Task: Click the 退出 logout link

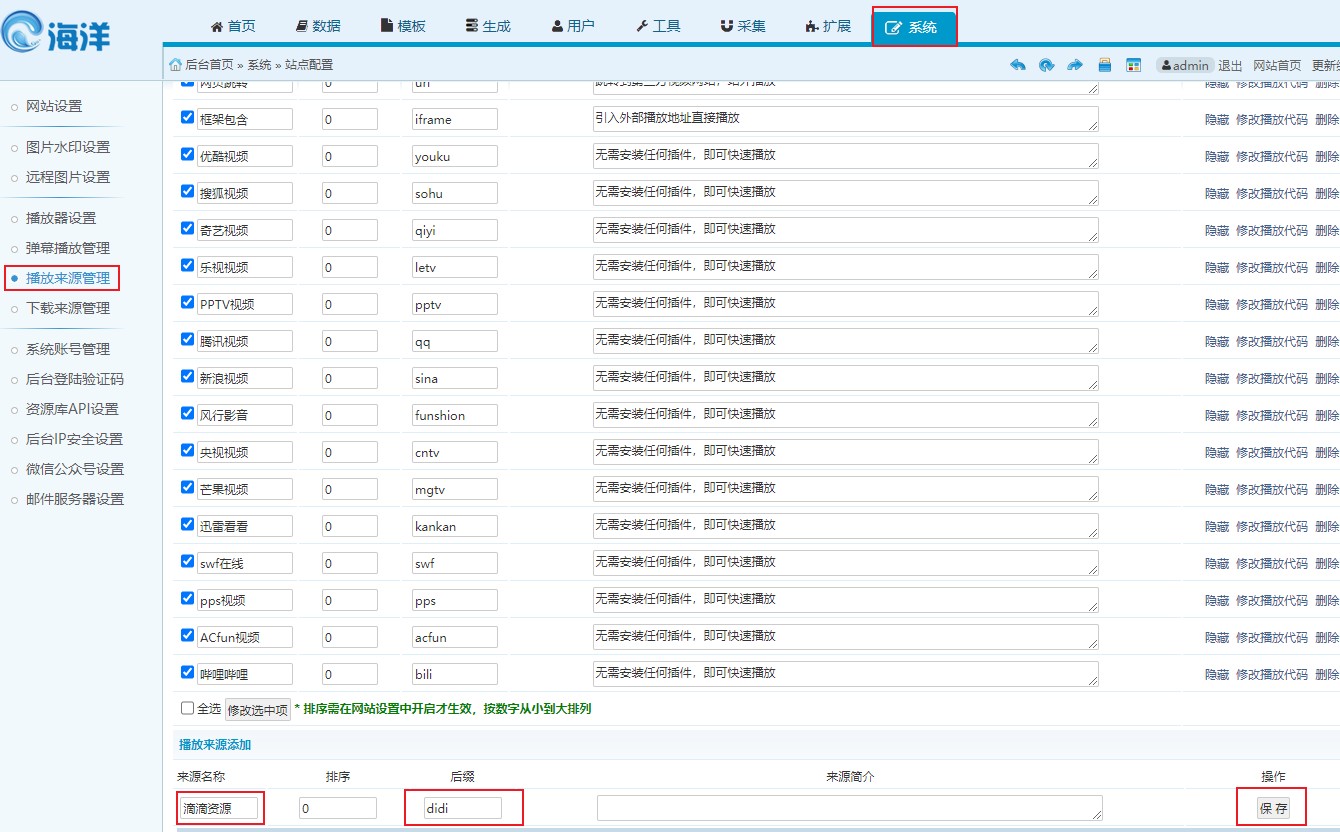Action: [x=1230, y=66]
